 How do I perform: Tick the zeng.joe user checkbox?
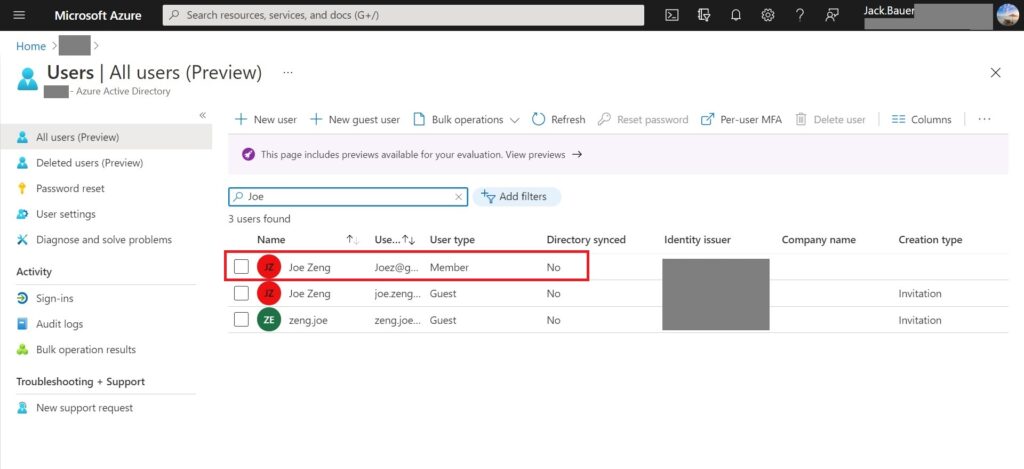[241, 320]
